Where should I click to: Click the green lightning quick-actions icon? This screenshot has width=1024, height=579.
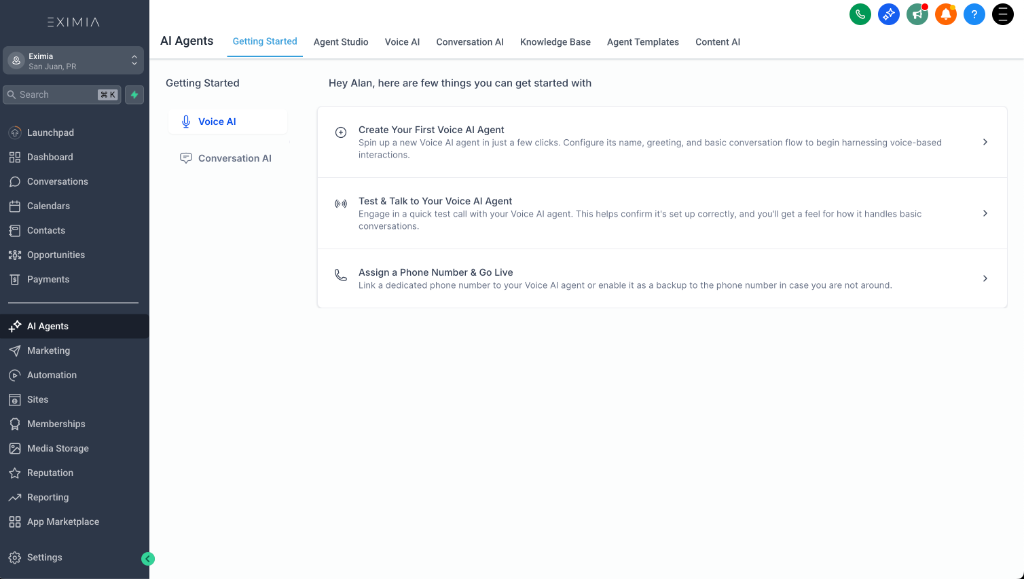point(134,93)
